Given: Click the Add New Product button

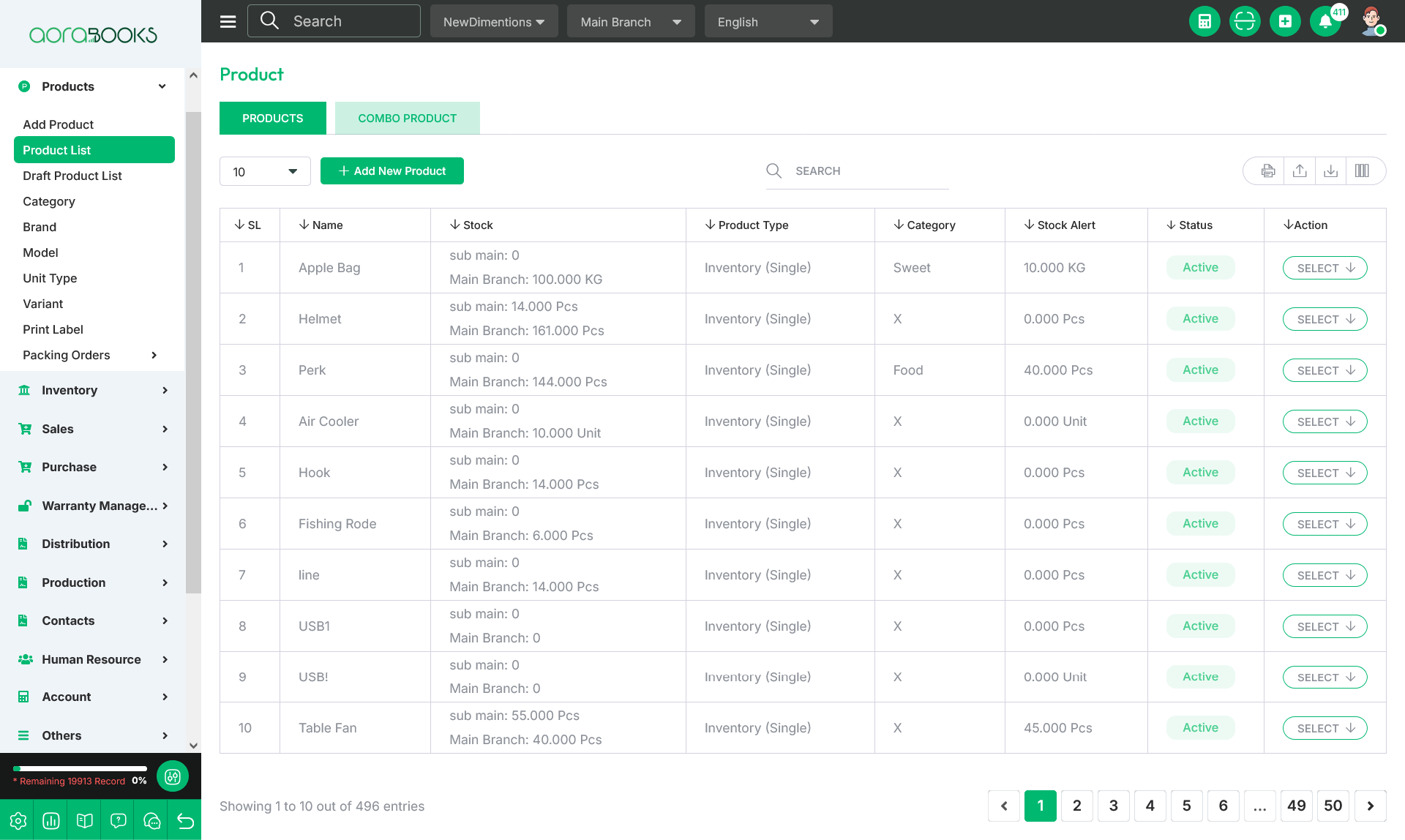Looking at the screenshot, I should tap(391, 170).
